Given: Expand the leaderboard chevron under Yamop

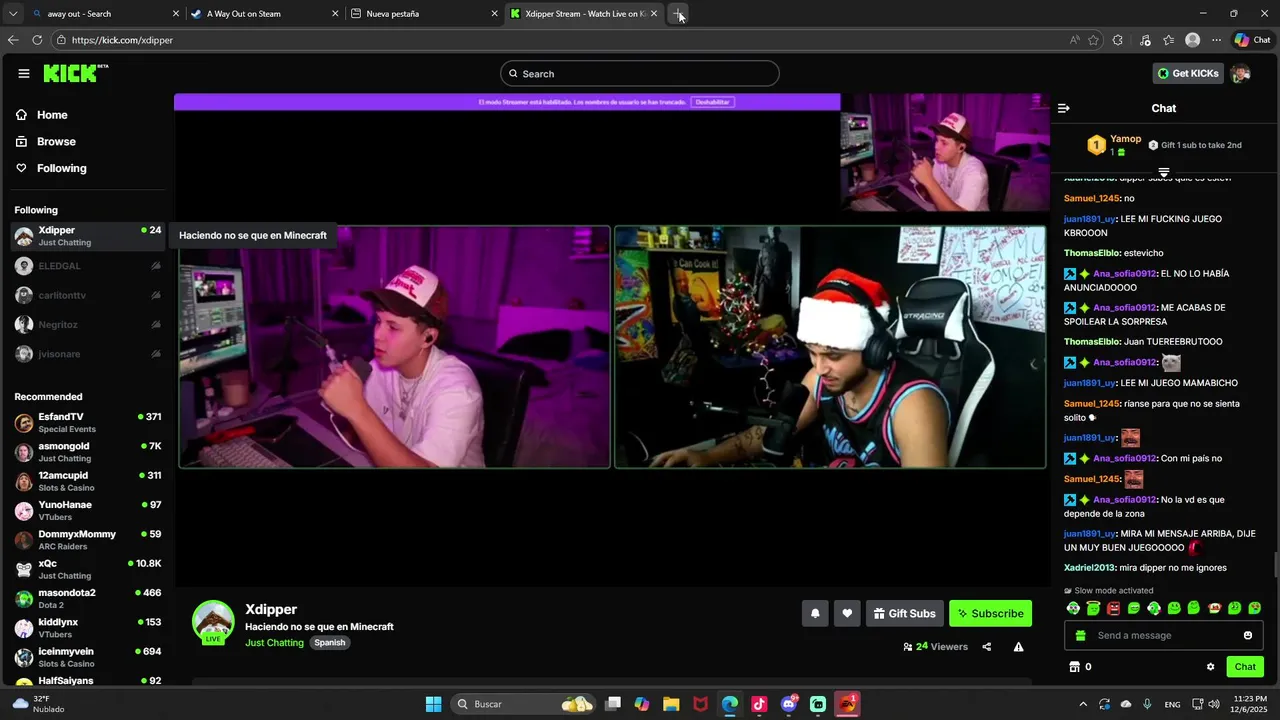Looking at the screenshot, I should coord(1163,173).
